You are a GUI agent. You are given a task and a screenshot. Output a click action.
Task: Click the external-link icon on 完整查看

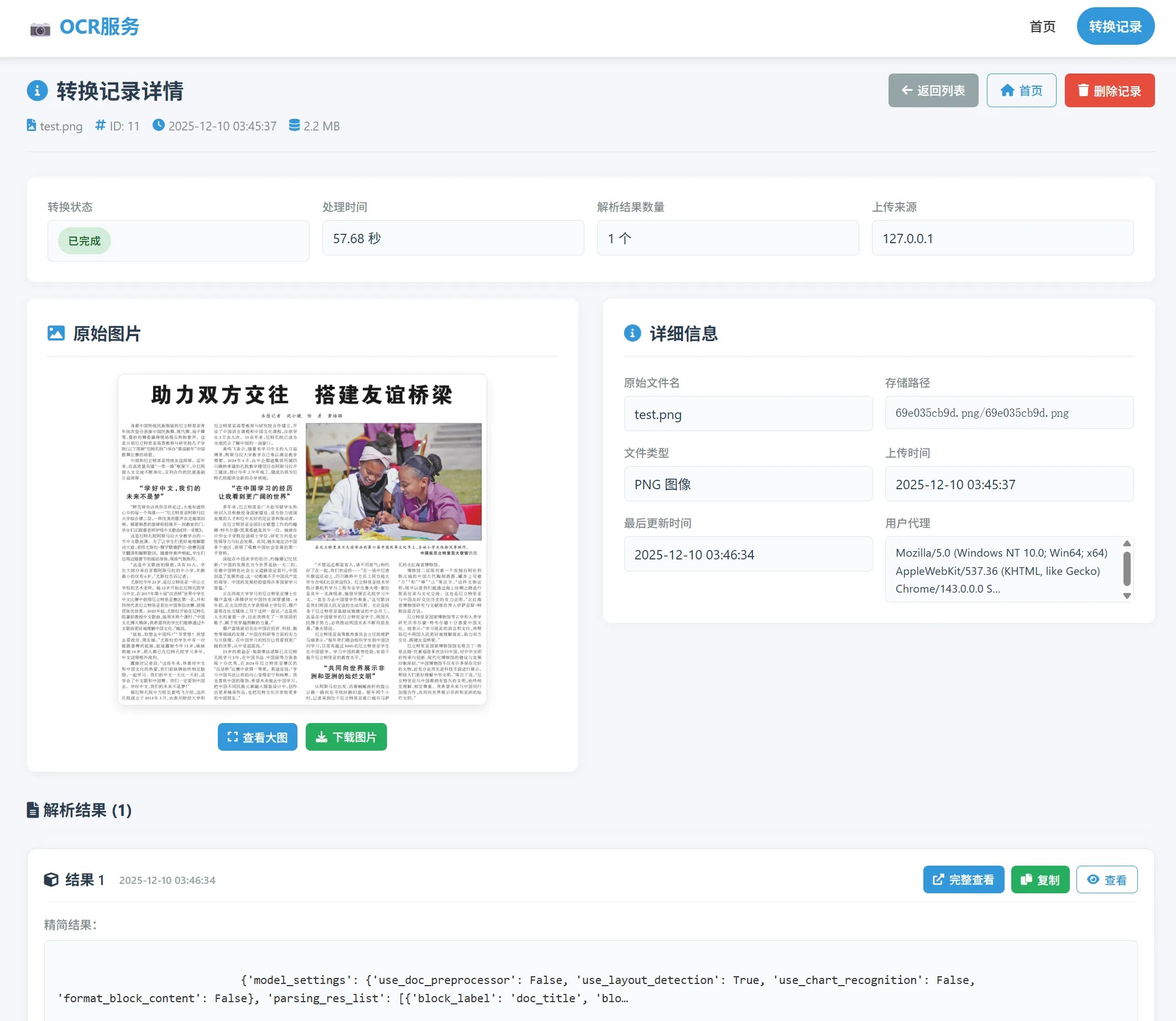click(x=938, y=879)
